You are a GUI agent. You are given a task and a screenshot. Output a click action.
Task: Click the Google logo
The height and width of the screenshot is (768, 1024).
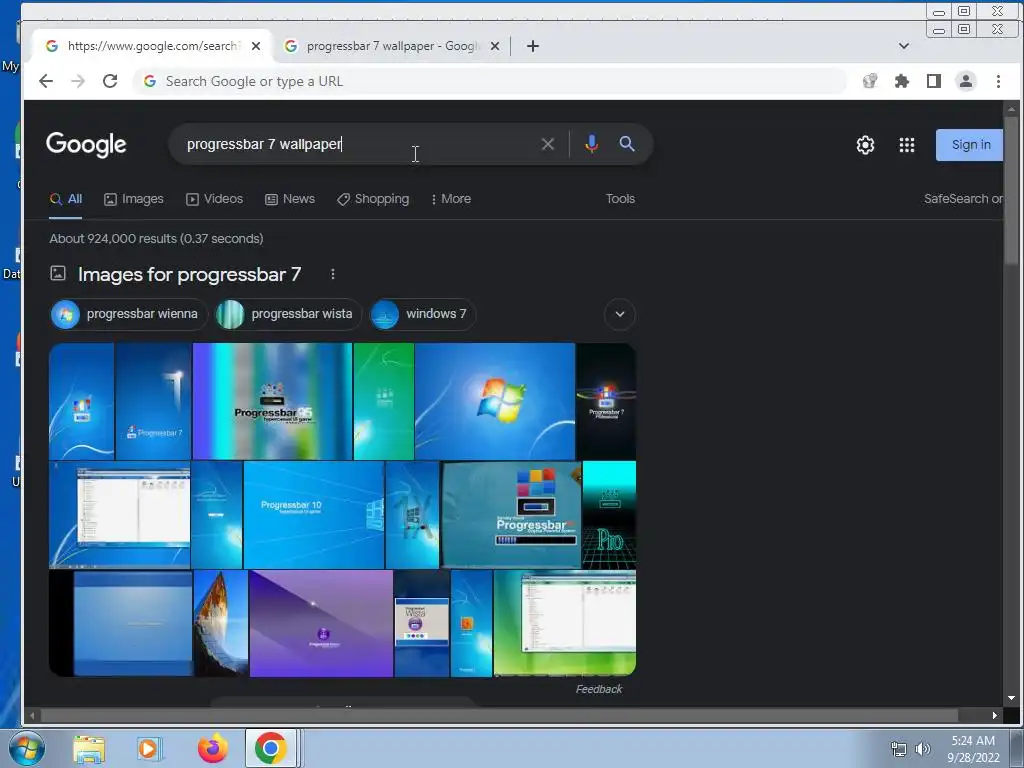86,144
